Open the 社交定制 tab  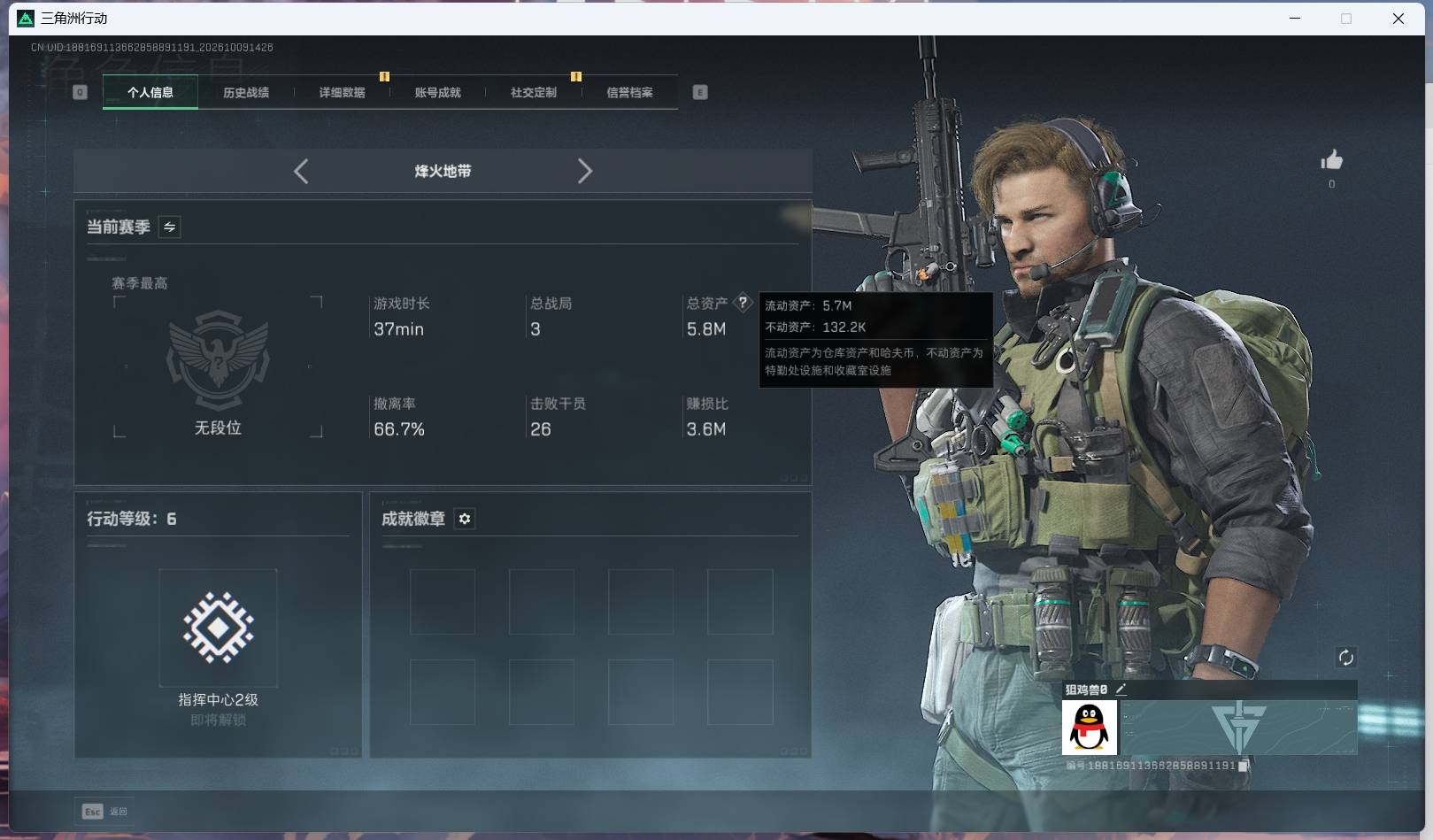pyautogui.click(x=534, y=92)
